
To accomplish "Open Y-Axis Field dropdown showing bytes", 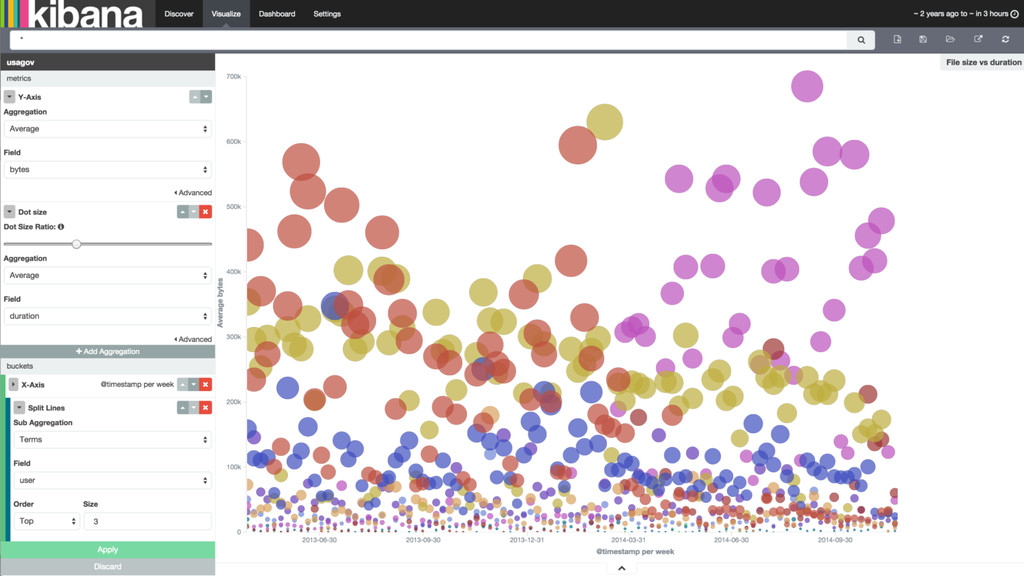I will click(108, 169).
